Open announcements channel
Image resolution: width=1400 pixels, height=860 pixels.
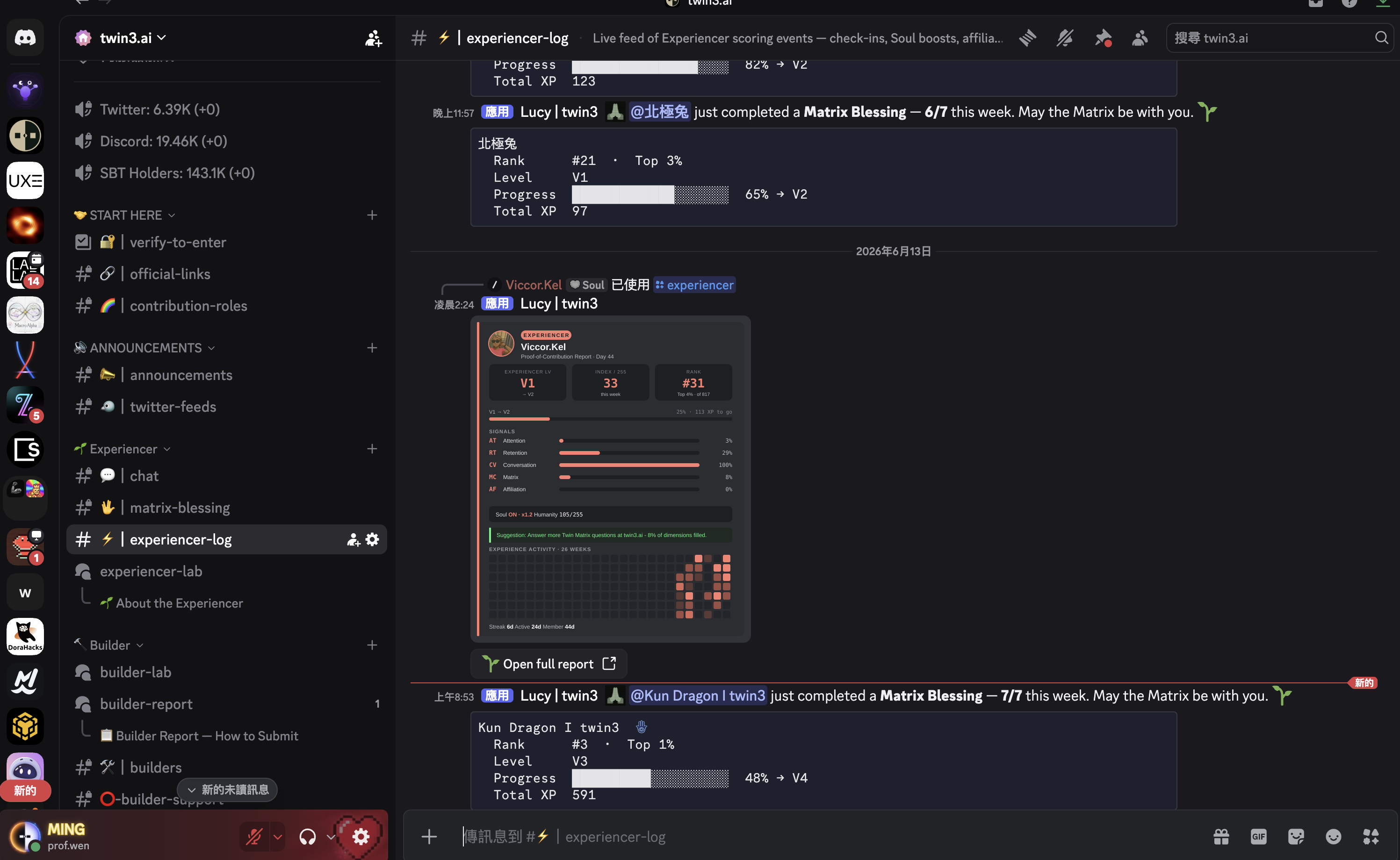[226, 375]
